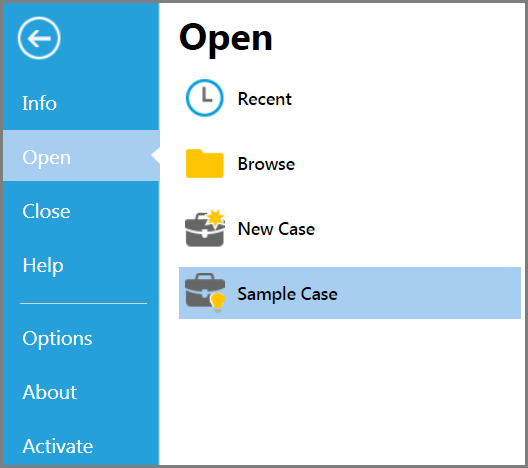Click empty area of highlighted Sample Case row
Screen dimensions: 528x468
click(x=428, y=293)
